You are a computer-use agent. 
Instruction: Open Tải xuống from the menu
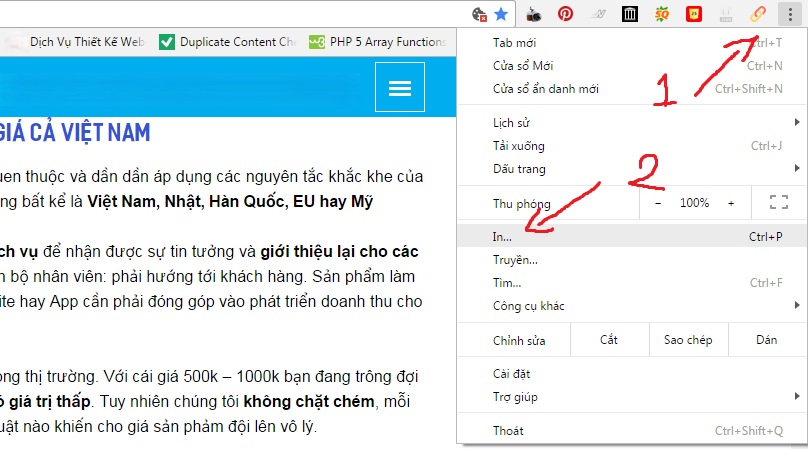(632, 146)
